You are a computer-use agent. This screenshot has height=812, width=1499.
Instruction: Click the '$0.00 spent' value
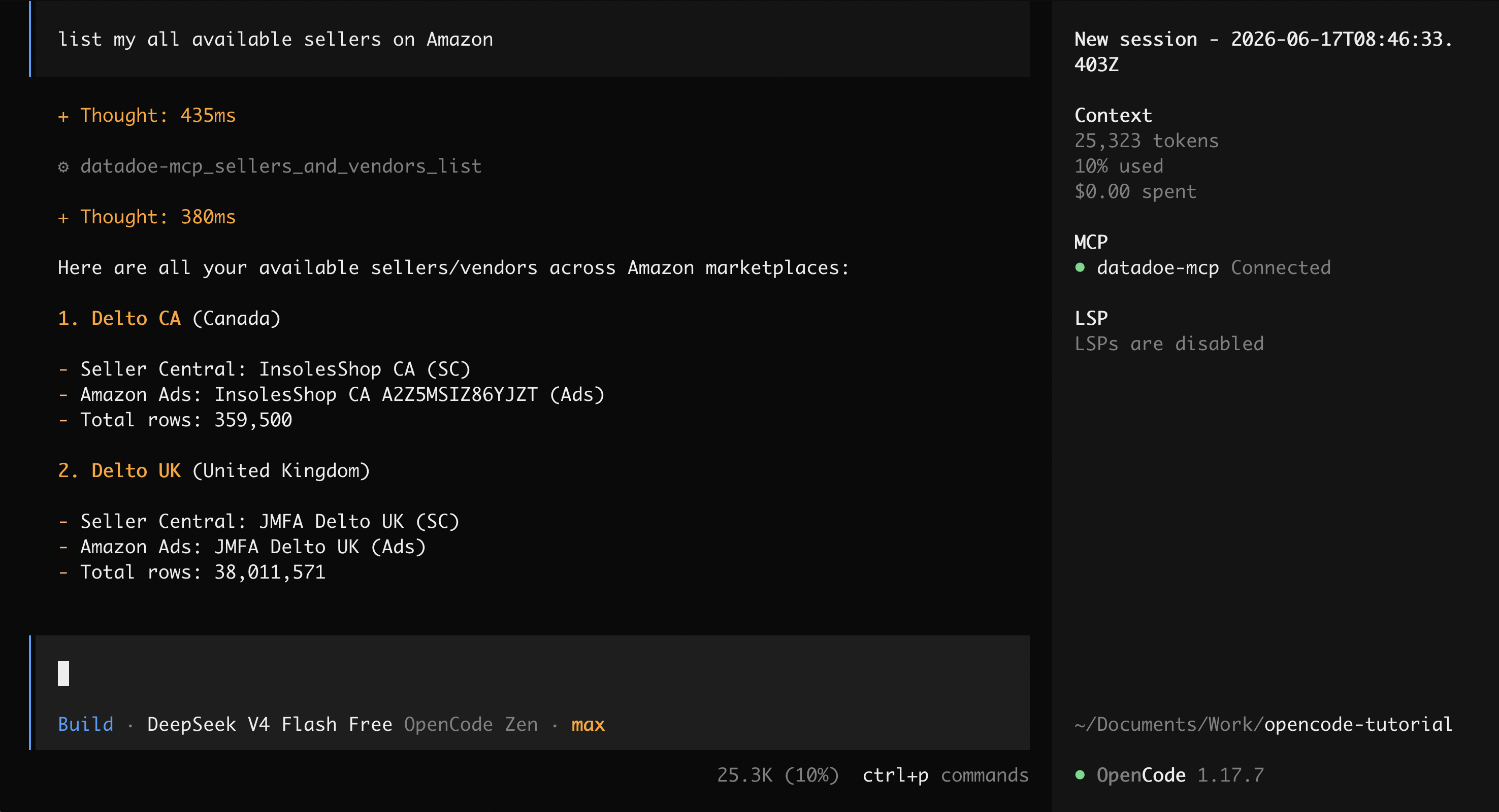click(x=1135, y=191)
